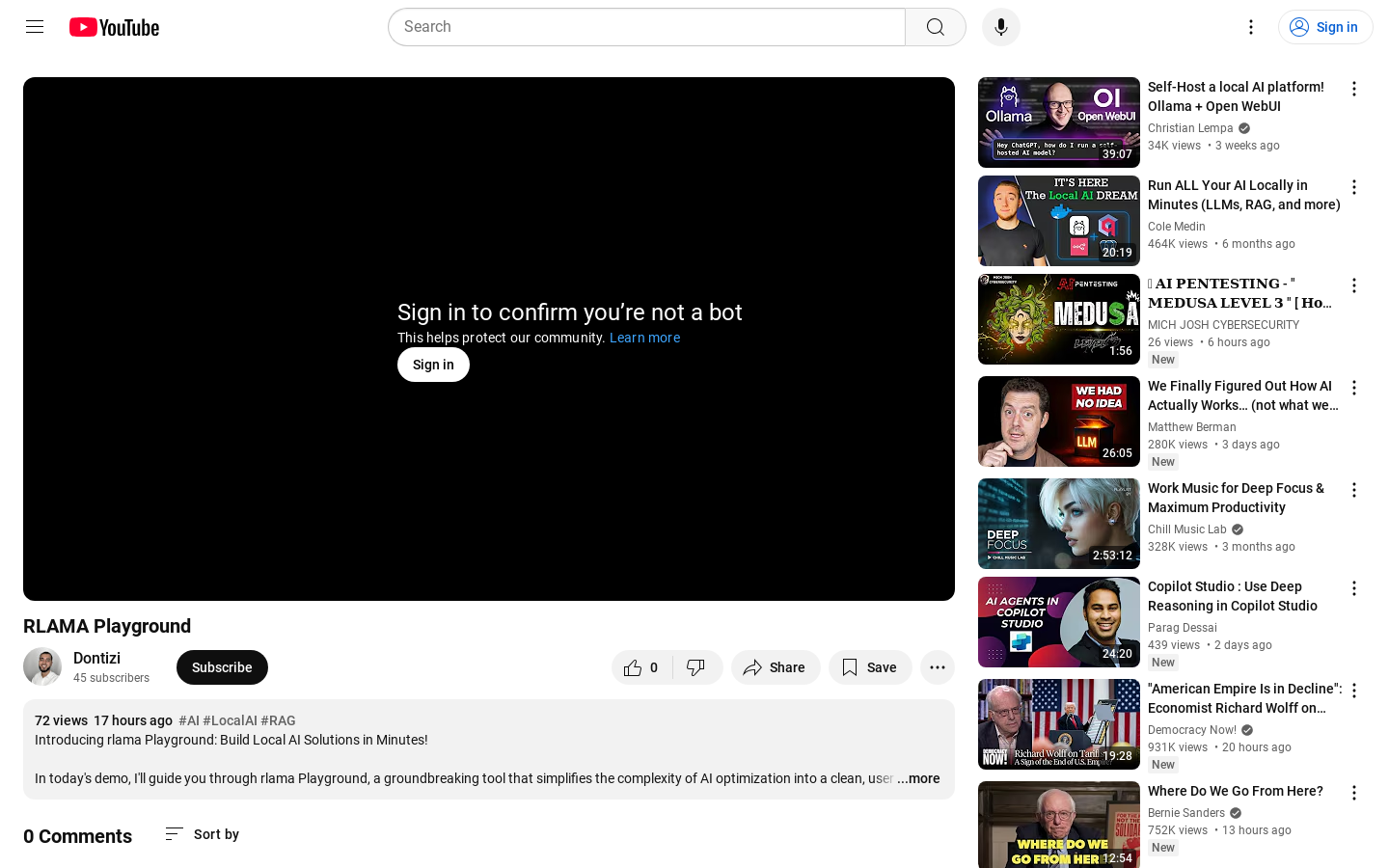Screen dimensions: 1389x868
Task: Open options for AI PENTESTING MEDUSA video
Action: (1354, 285)
